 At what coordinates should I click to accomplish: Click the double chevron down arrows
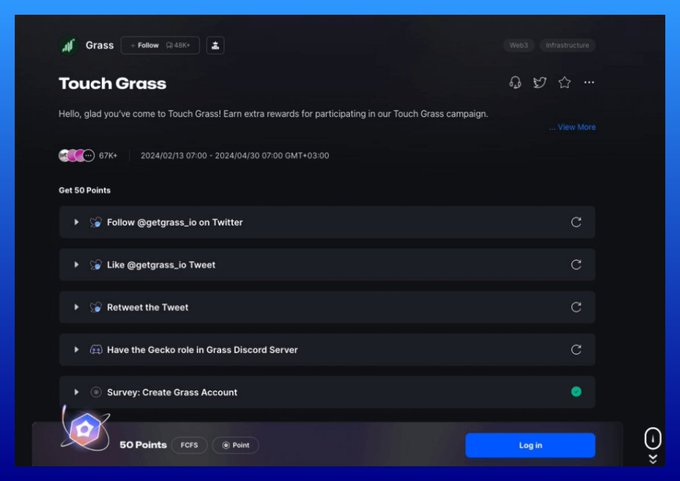coord(653,459)
